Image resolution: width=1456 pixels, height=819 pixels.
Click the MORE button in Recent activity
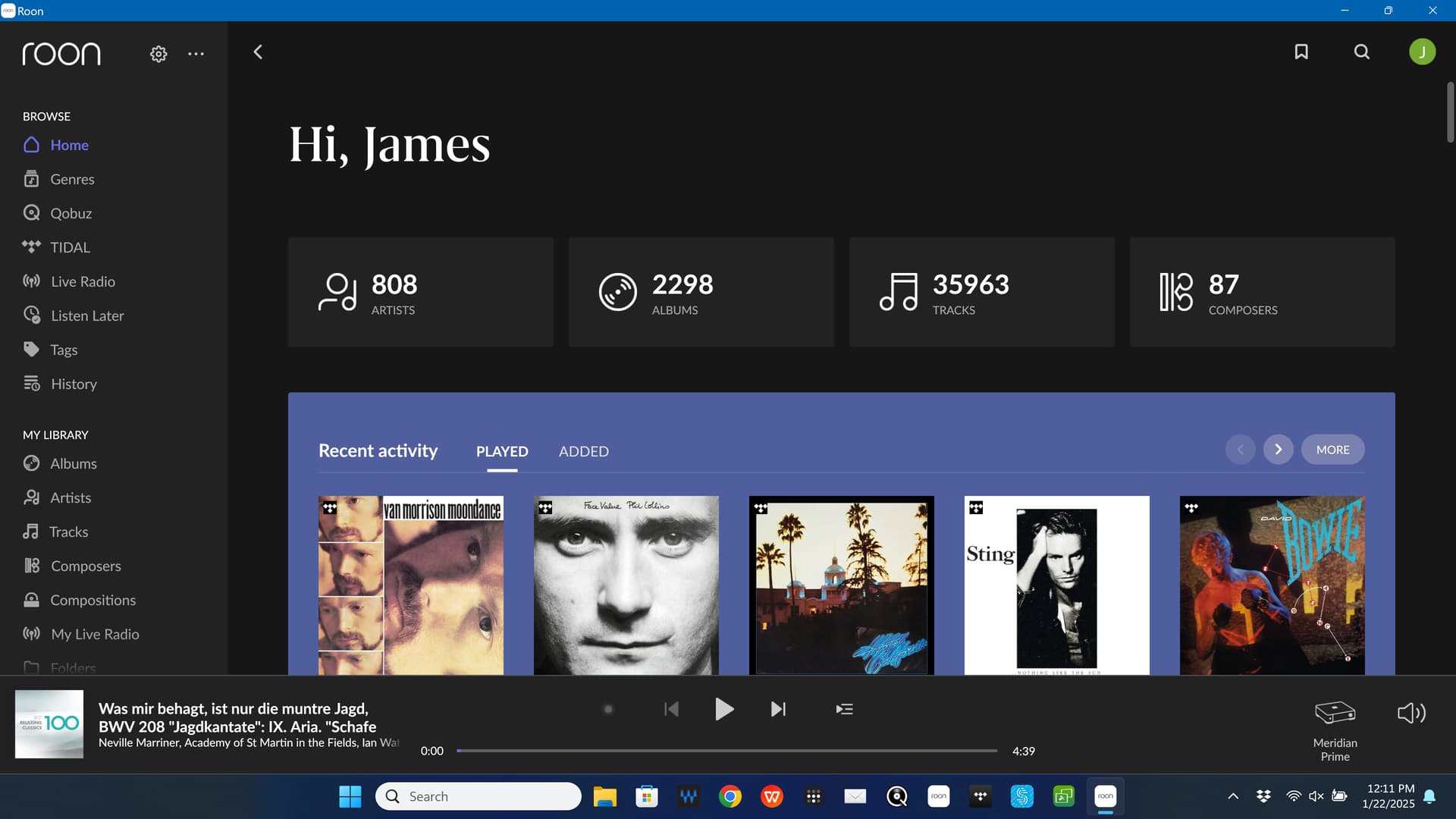point(1333,450)
